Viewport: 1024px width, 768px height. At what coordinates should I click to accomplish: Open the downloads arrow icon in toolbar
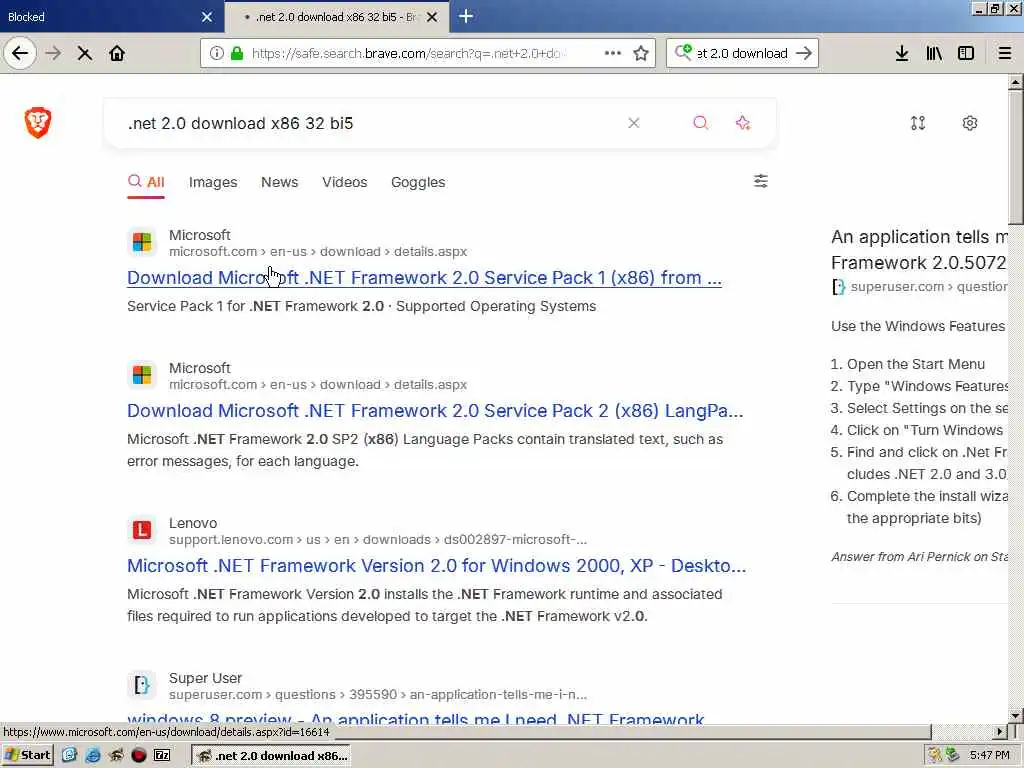(902, 53)
